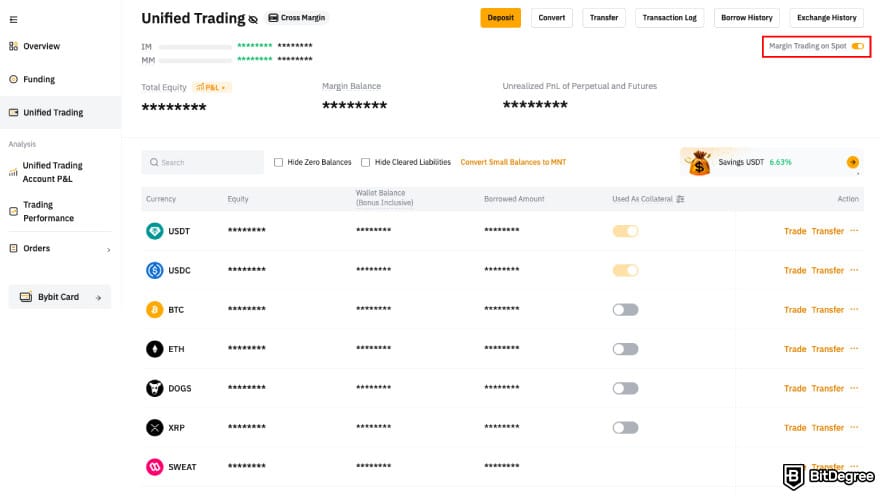Open more options for ETH row
The image size is (880, 496).
coord(854,348)
